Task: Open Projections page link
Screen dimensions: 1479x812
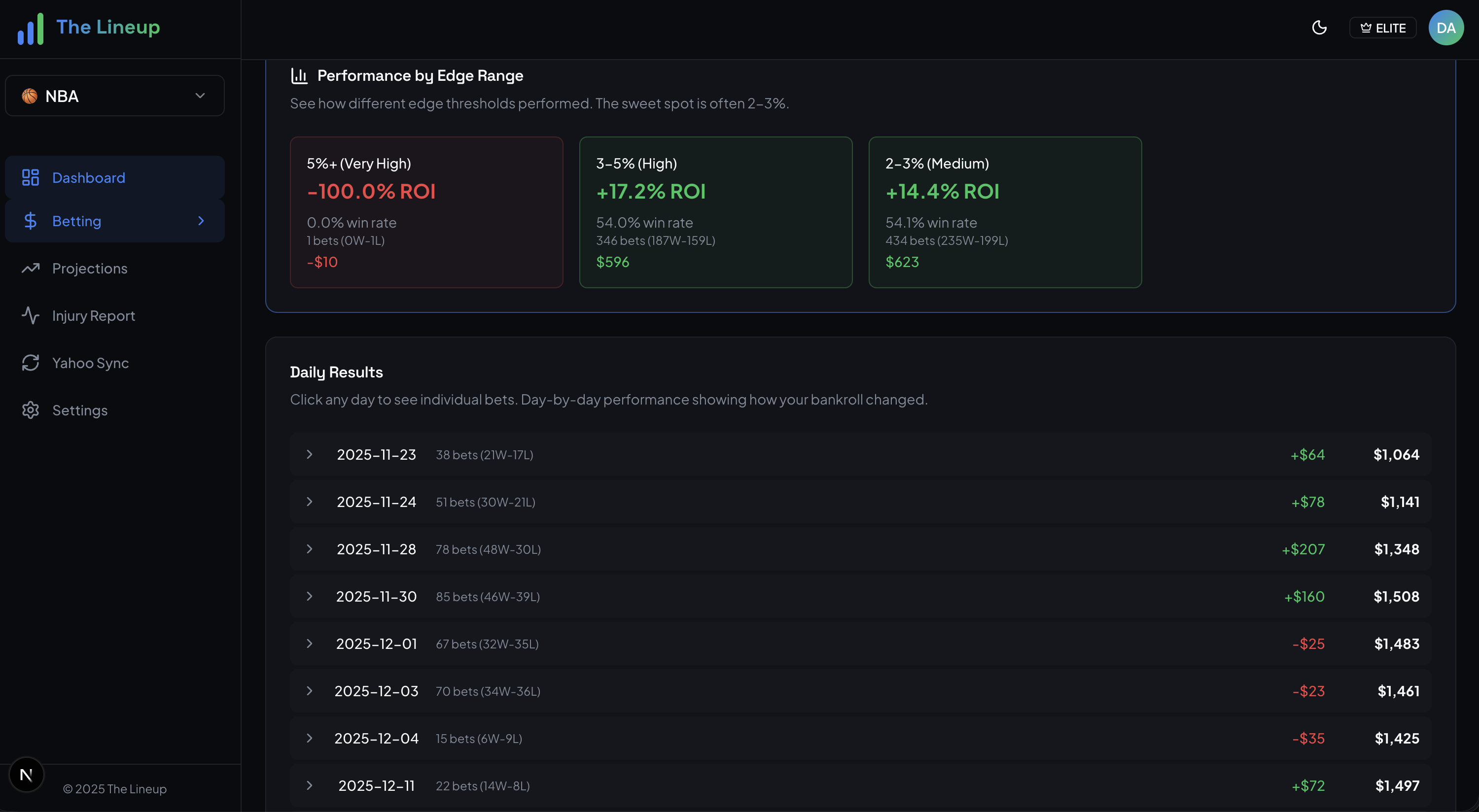Action: coord(90,269)
